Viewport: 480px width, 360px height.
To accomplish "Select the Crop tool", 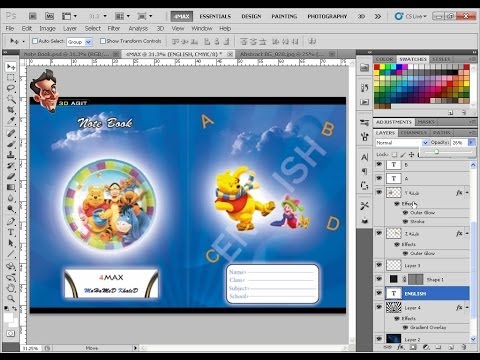I will (x=11, y=110).
